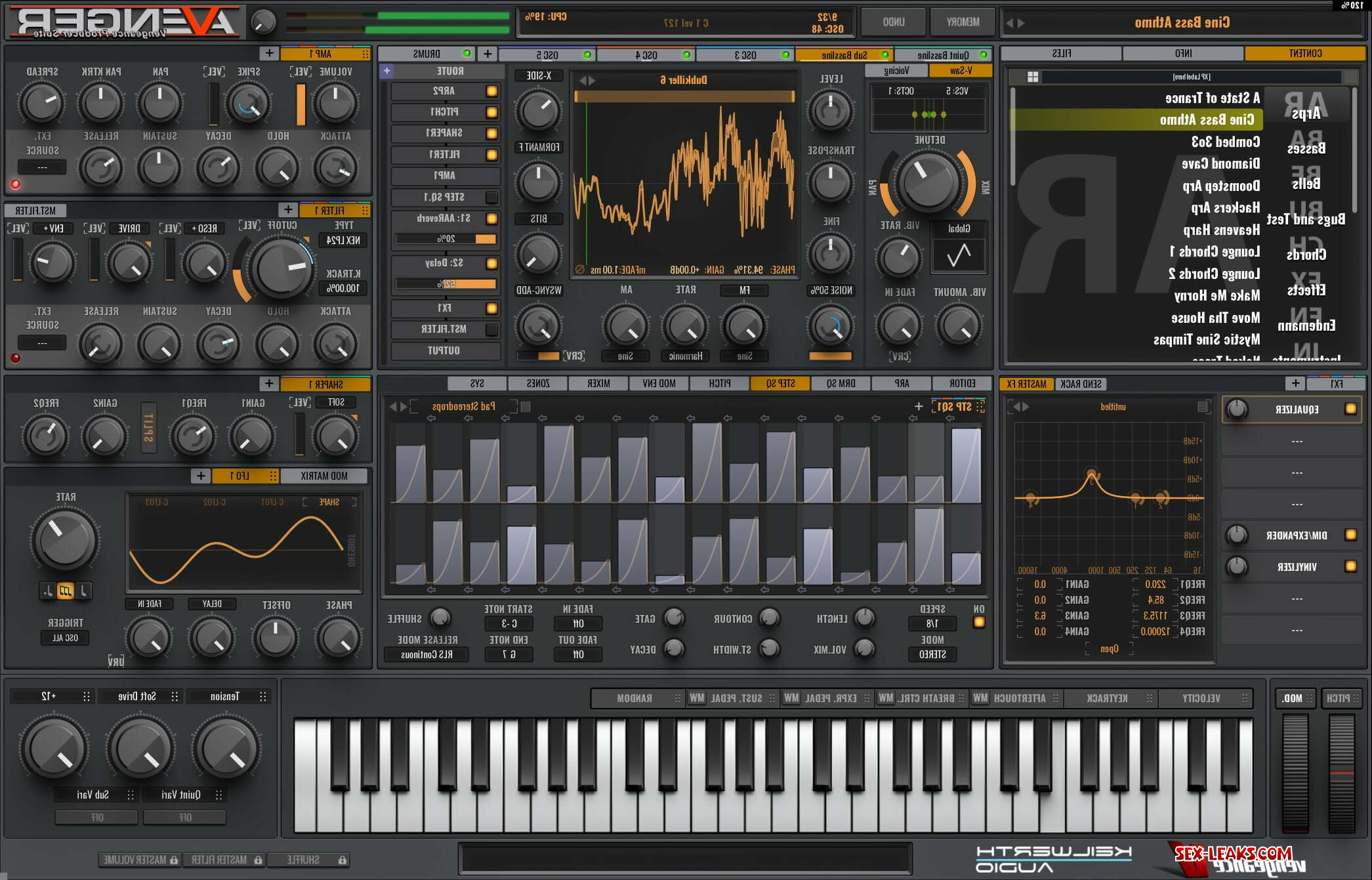Click the PITCH wheel strip
This screenshot has height=880, width=1372.
pyautogui.click(x=1342, y=774)
